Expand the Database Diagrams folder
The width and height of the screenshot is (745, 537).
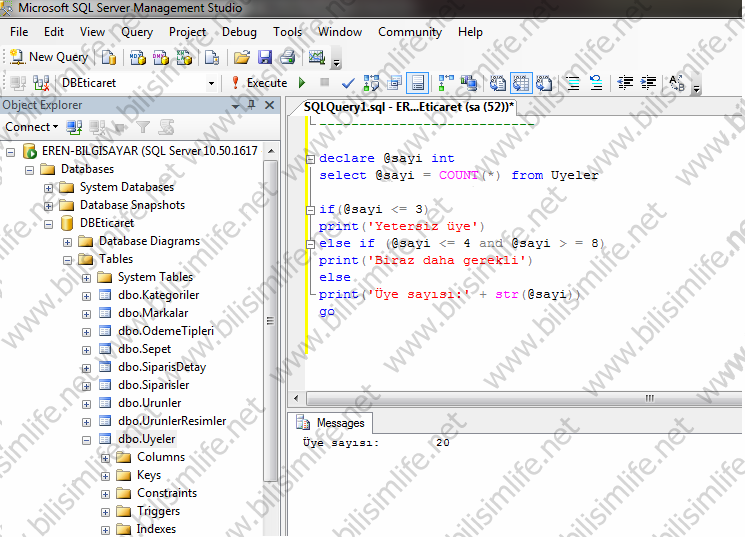[67, 242]
